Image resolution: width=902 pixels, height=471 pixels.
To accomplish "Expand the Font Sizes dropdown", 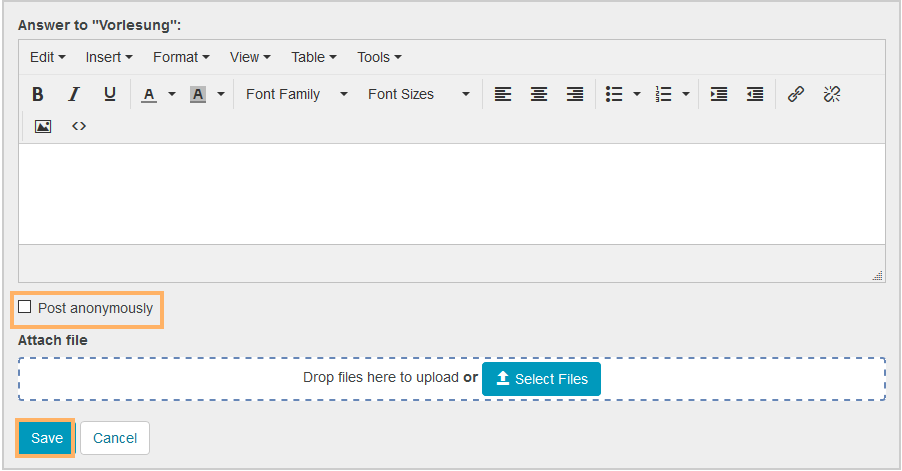I will coord(418,94).
